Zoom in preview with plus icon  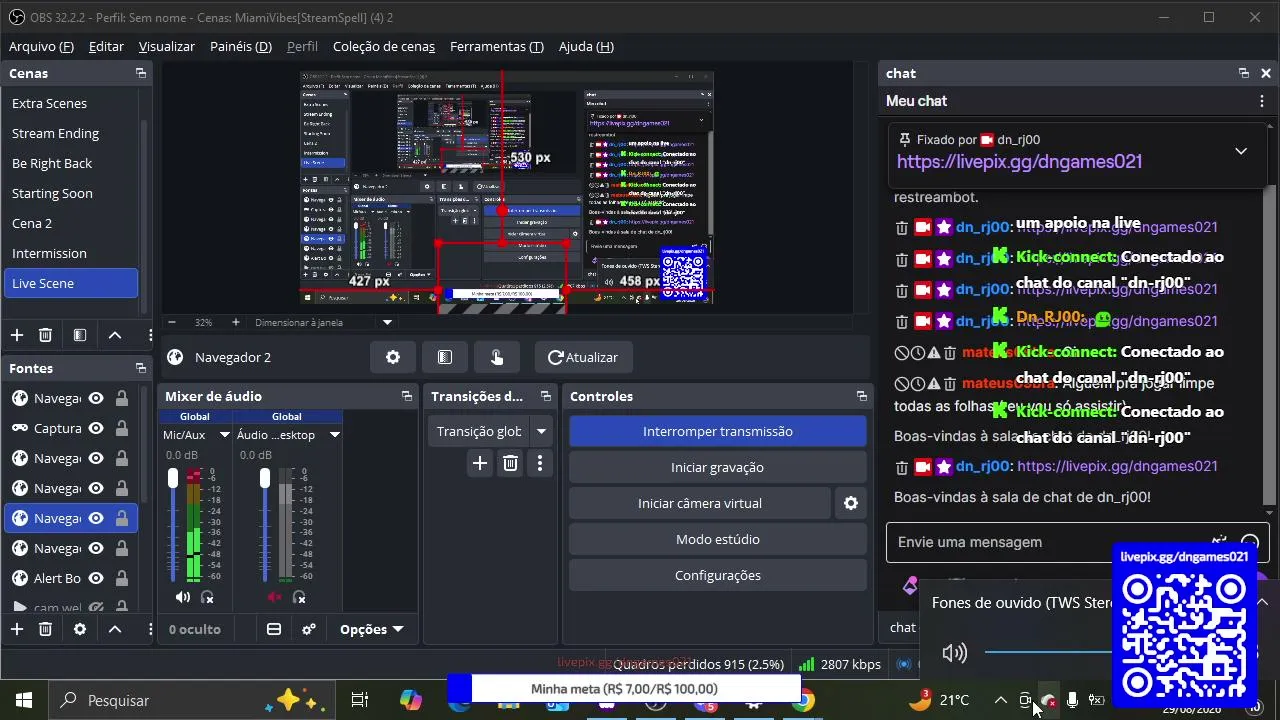(236, 322)
